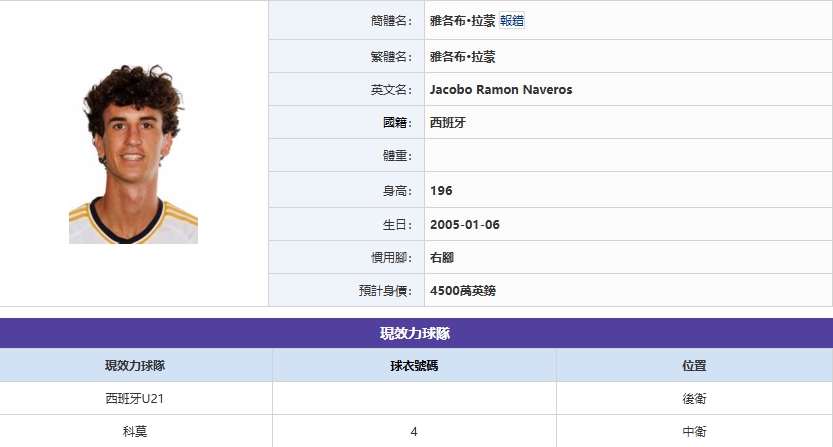Click the 球衣號碼 column header
Screen dimensions: 833x447
point(414,366)
